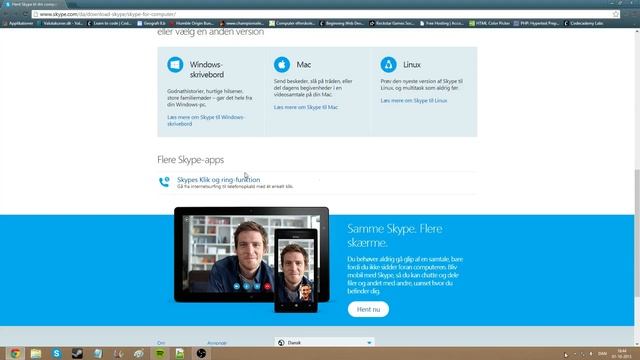Switch to the Hent Skype browser tab
The height and width of the screenshot is (360, 640).
click(x=33, y=4)
